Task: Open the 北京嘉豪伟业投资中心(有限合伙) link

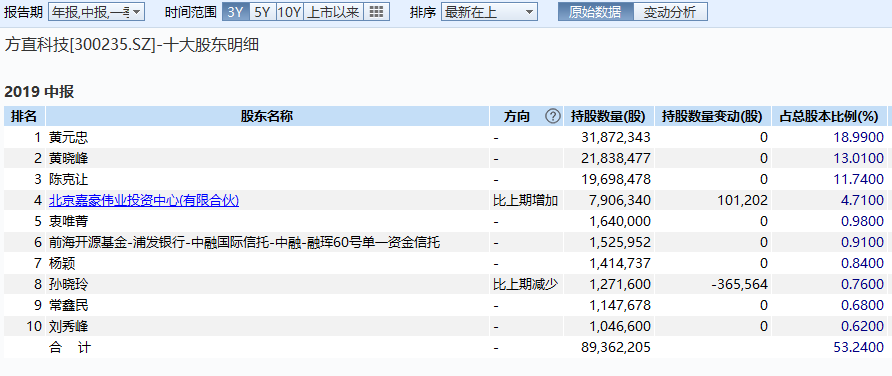Action: [x=144, y=200]
